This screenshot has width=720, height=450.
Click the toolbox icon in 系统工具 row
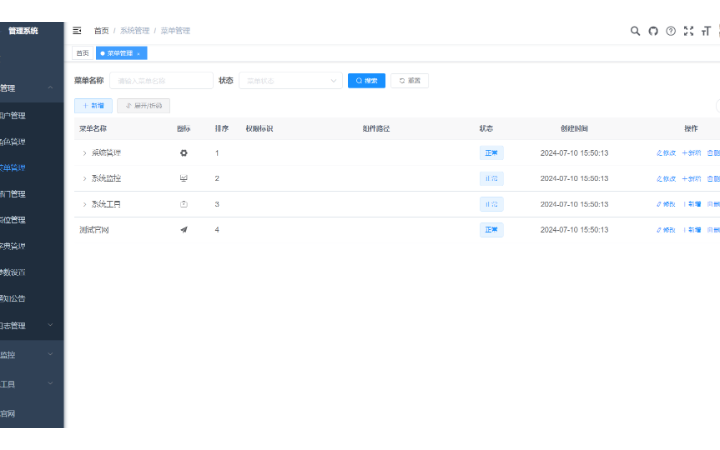pos(184,204)
